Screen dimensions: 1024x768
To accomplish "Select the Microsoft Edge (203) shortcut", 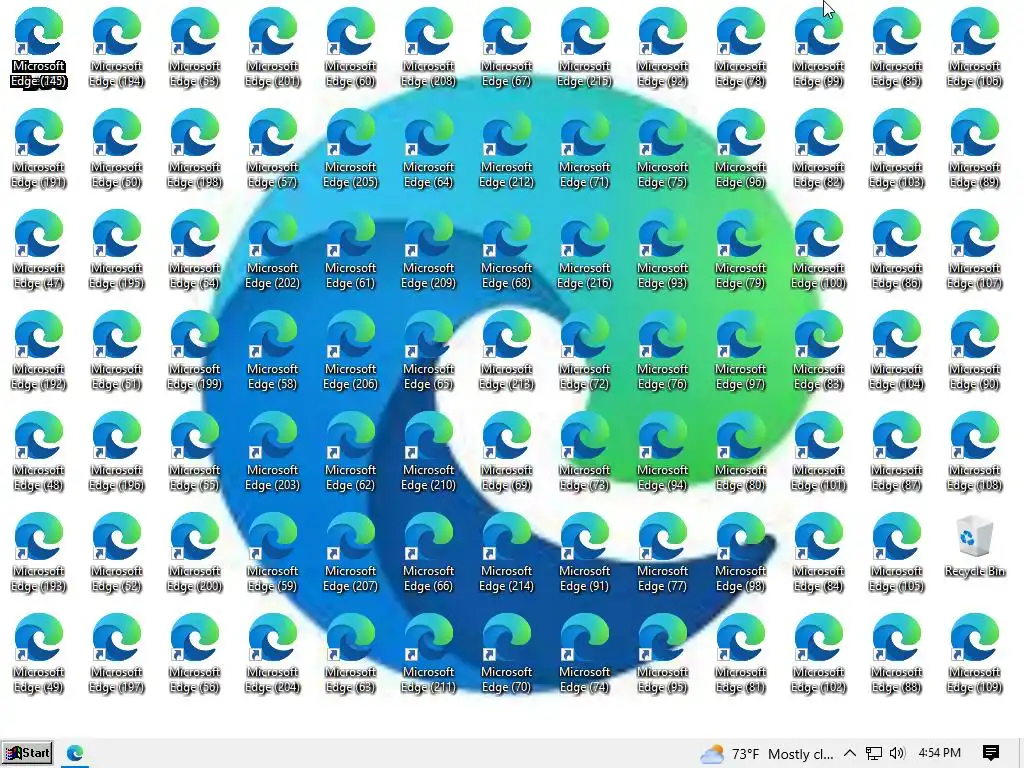I will click(x=272, y=452).
